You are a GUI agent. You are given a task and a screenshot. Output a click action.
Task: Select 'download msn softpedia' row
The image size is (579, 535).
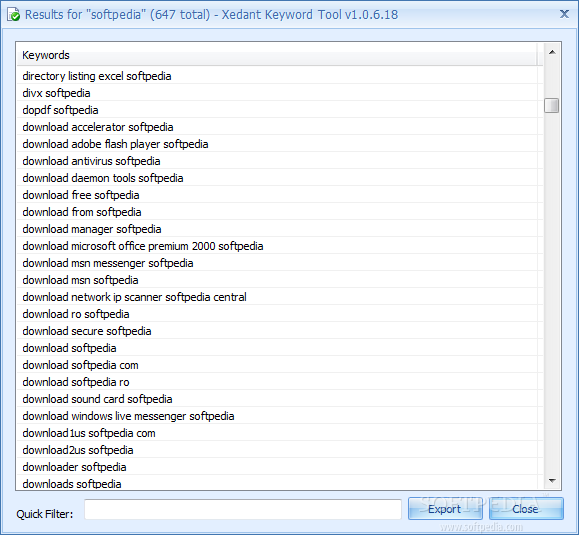click(x=280, y=279)
